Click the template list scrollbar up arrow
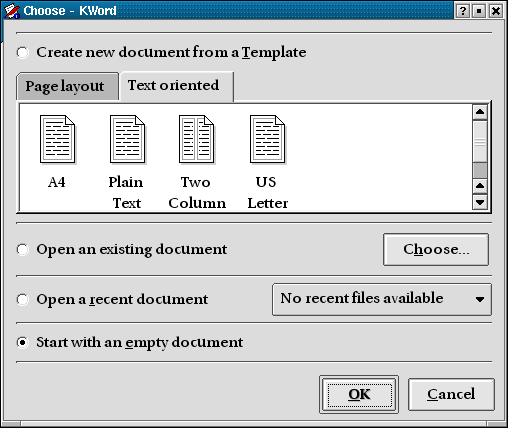Image resolution: width=508 pixels, height=428 pixels. pyautogui.click(x=480, y=112)
